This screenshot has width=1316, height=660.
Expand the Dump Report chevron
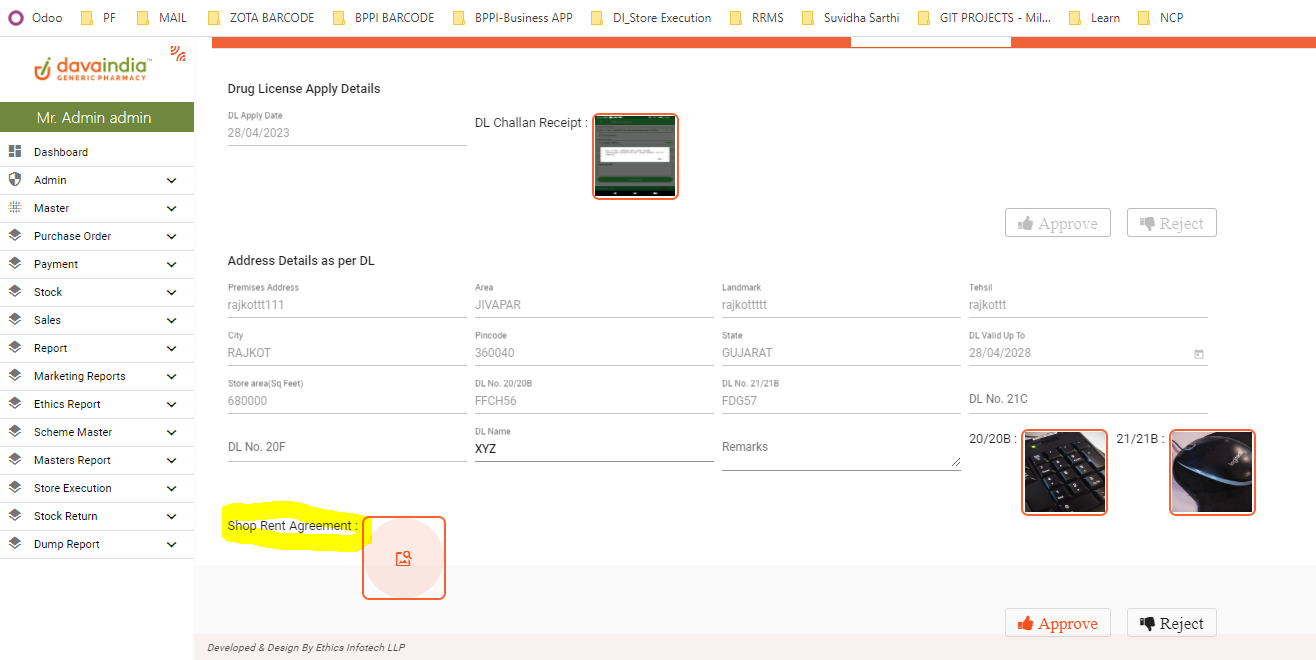[172, 545]
